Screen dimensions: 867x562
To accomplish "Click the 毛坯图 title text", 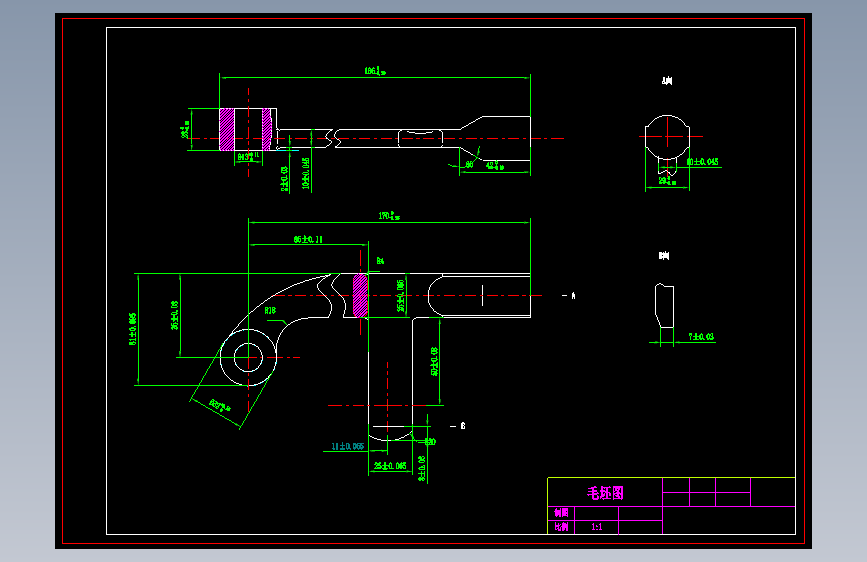I will click(x=605, y=493).
